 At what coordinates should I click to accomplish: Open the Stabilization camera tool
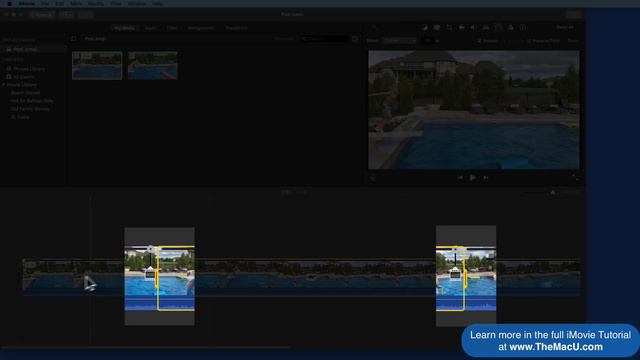coord(462,27)
